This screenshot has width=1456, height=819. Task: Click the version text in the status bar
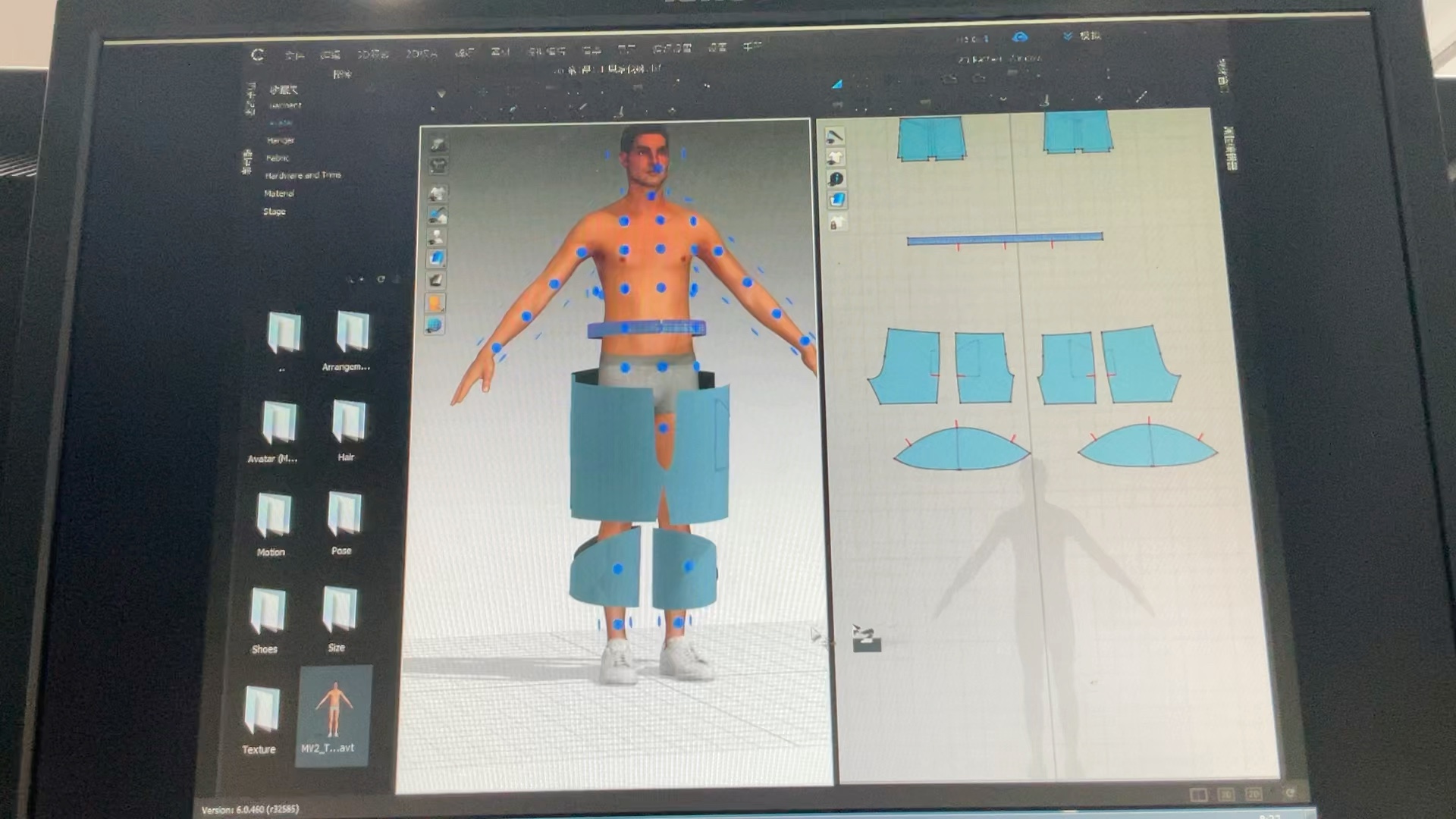(250, 809)
